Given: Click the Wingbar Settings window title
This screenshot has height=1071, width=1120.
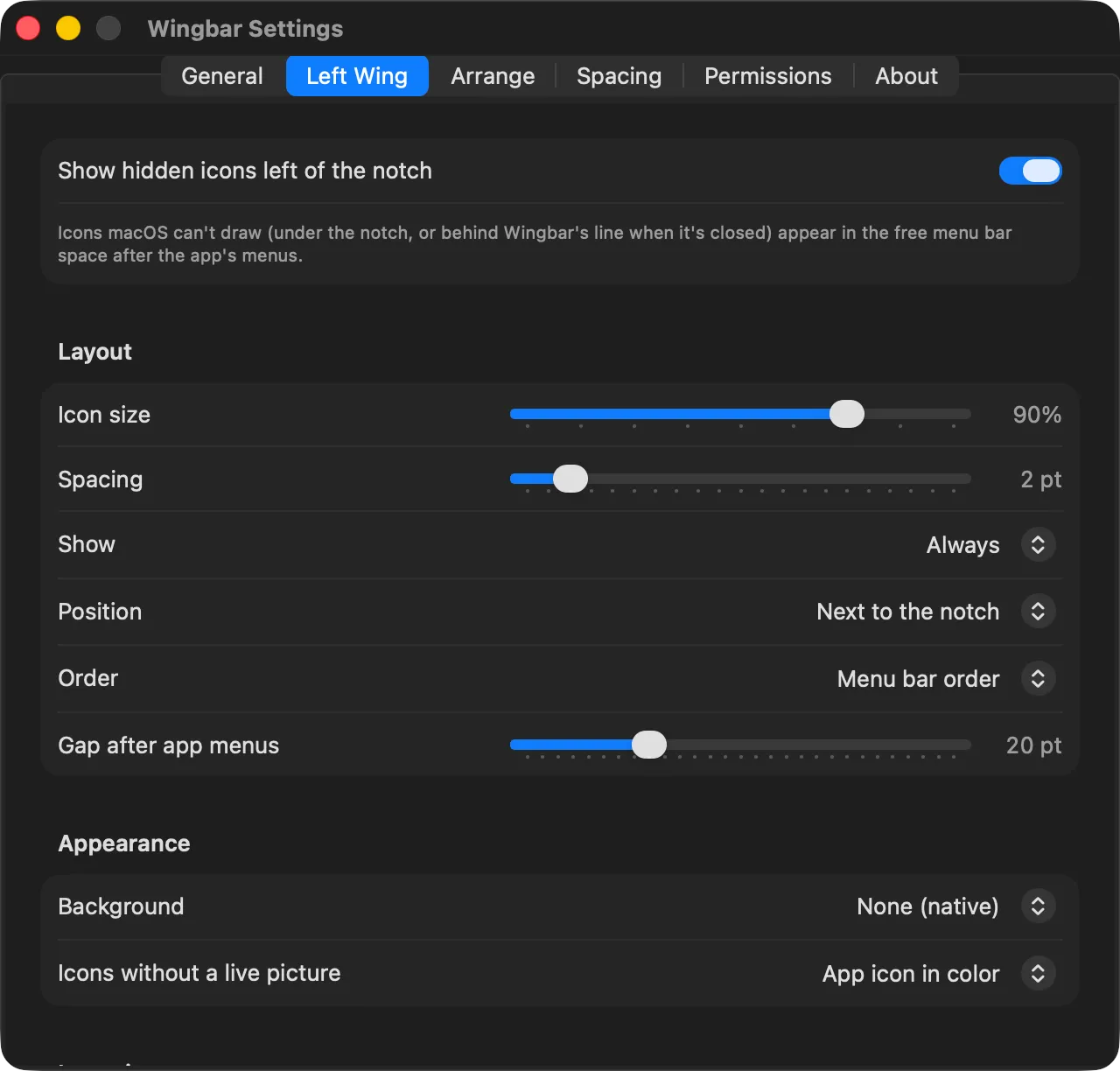Looking at the screenshot, I should pos(246,29).
